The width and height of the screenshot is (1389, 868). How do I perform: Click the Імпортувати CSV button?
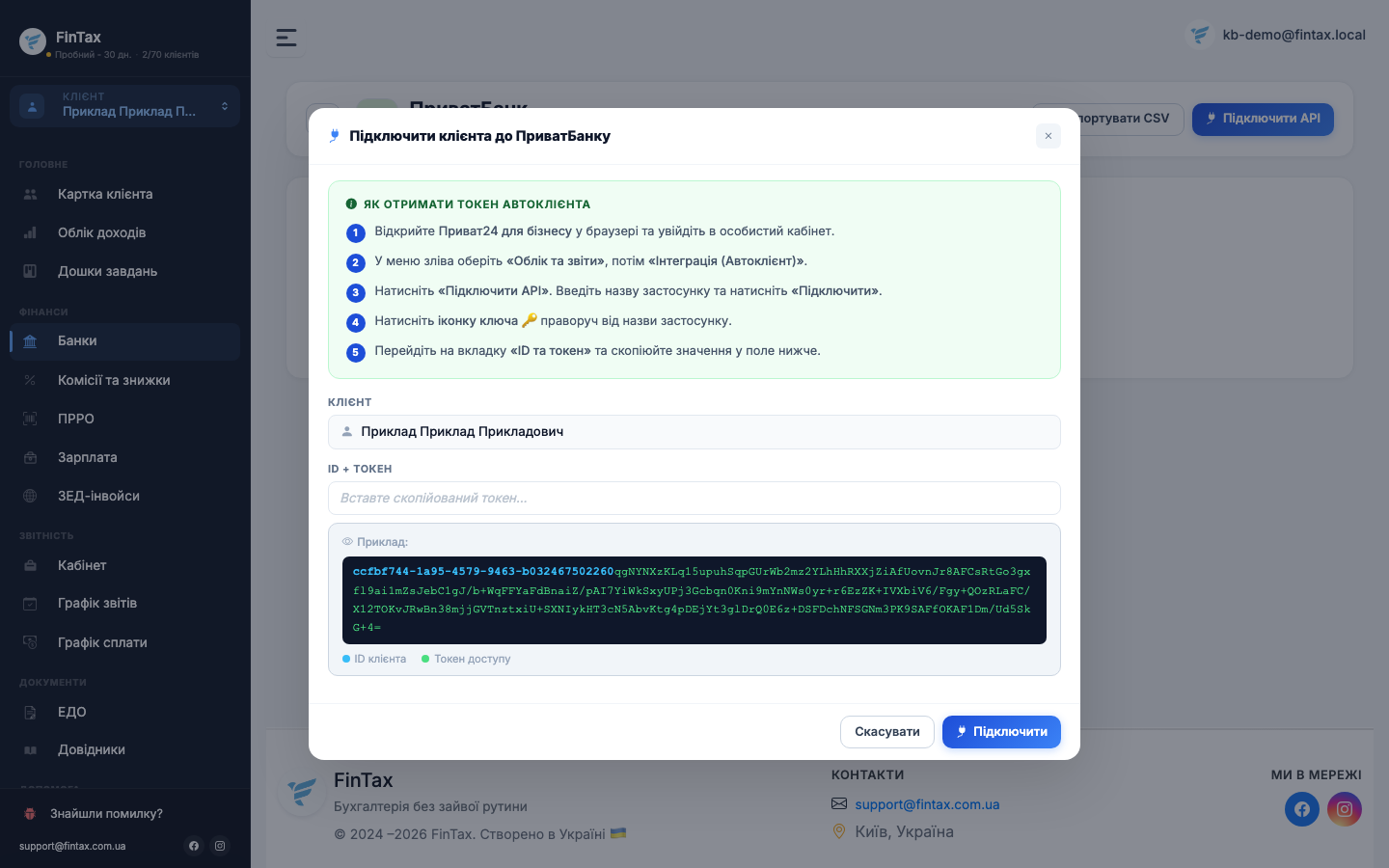pyautogui.click(x=1107, y=119)
